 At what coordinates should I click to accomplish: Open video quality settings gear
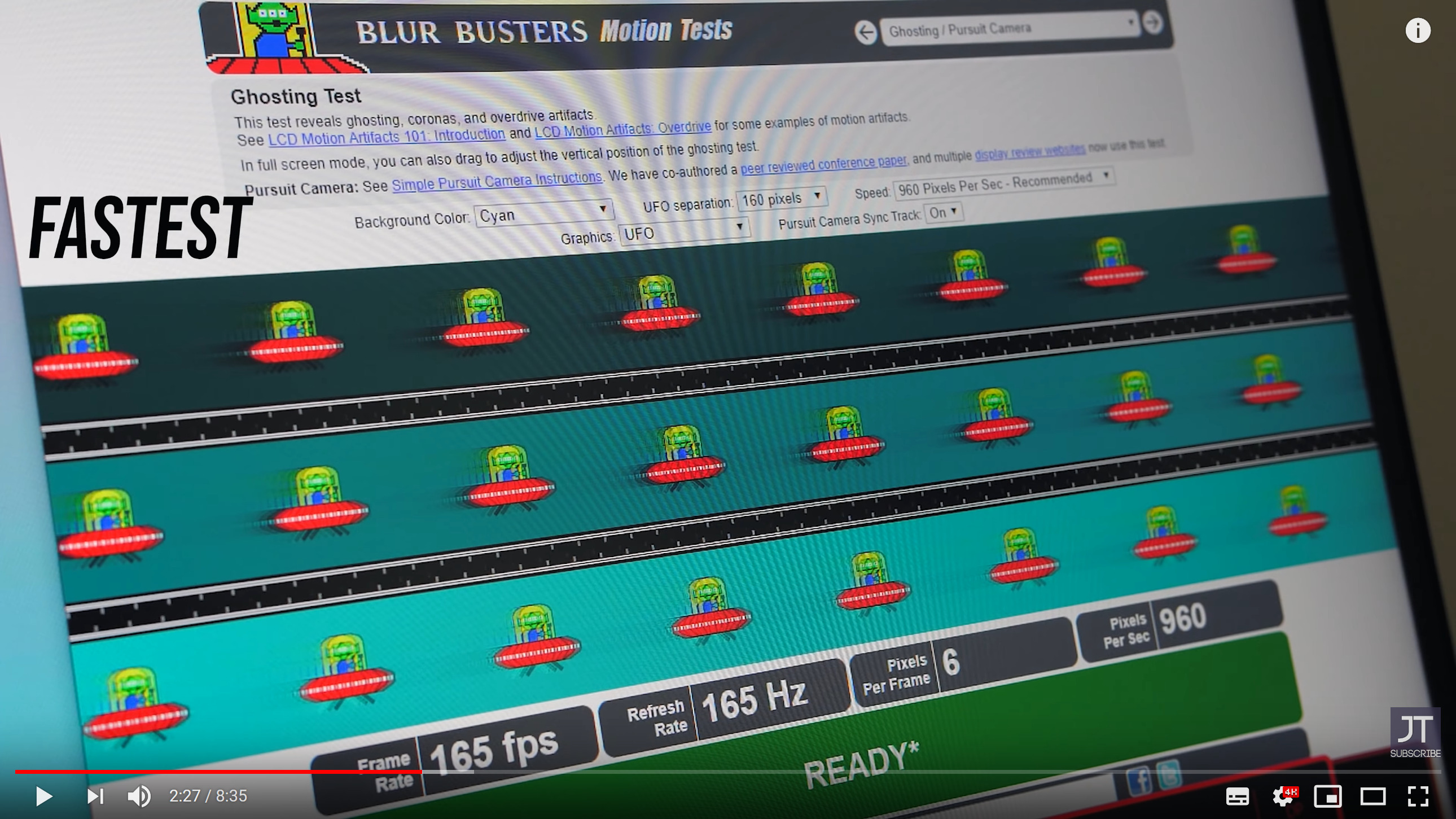pyautogui.click(x=1282, y=796)
